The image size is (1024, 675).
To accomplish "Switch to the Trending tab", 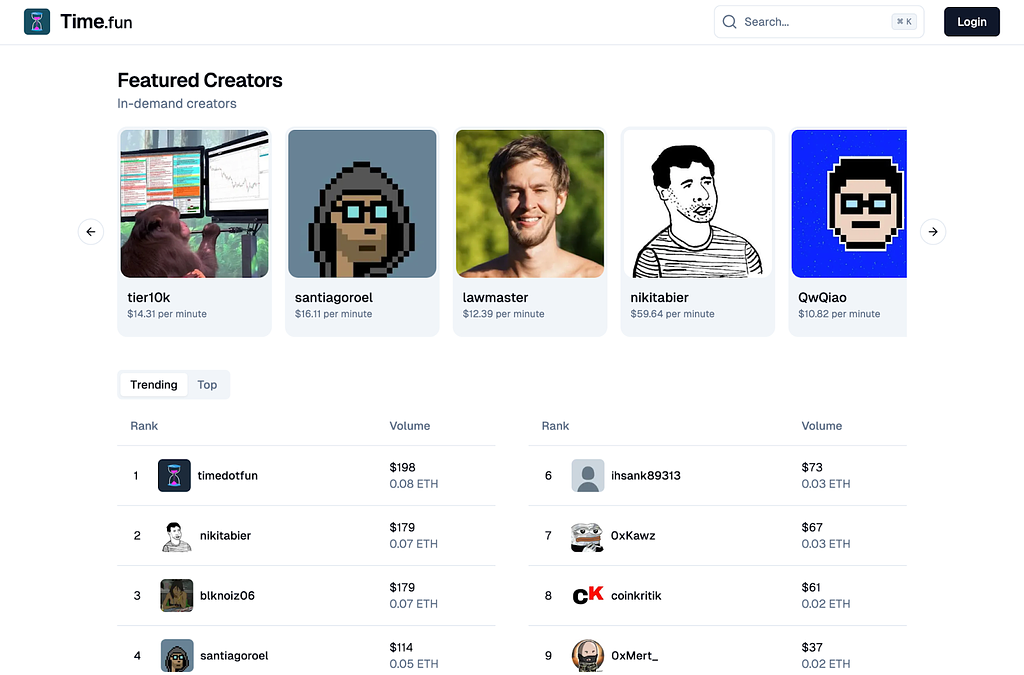I will [x=153, y=385].
